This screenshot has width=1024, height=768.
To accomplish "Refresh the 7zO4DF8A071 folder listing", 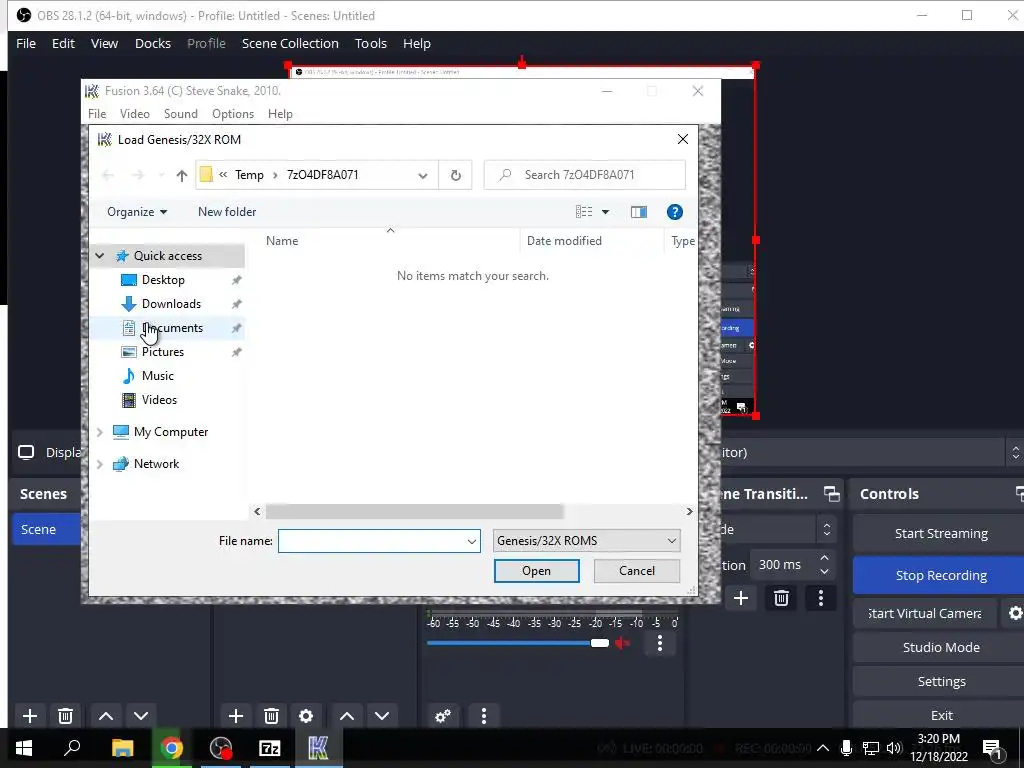I will click(x=456, y=175).
